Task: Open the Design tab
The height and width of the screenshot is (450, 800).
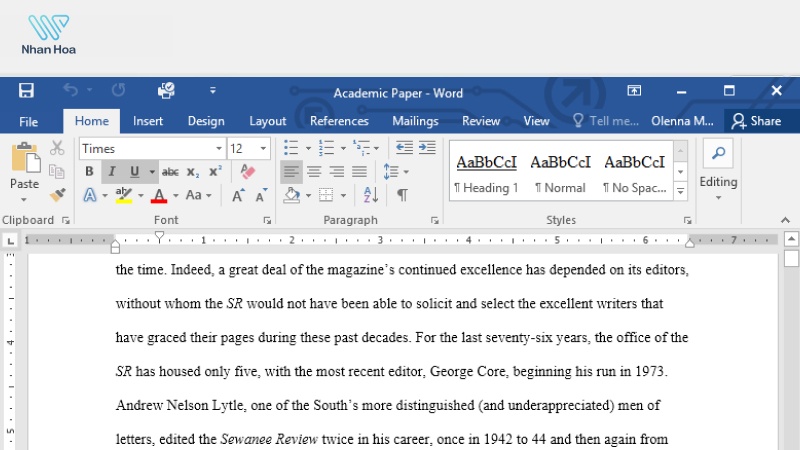Action: [x=206, y=121]
